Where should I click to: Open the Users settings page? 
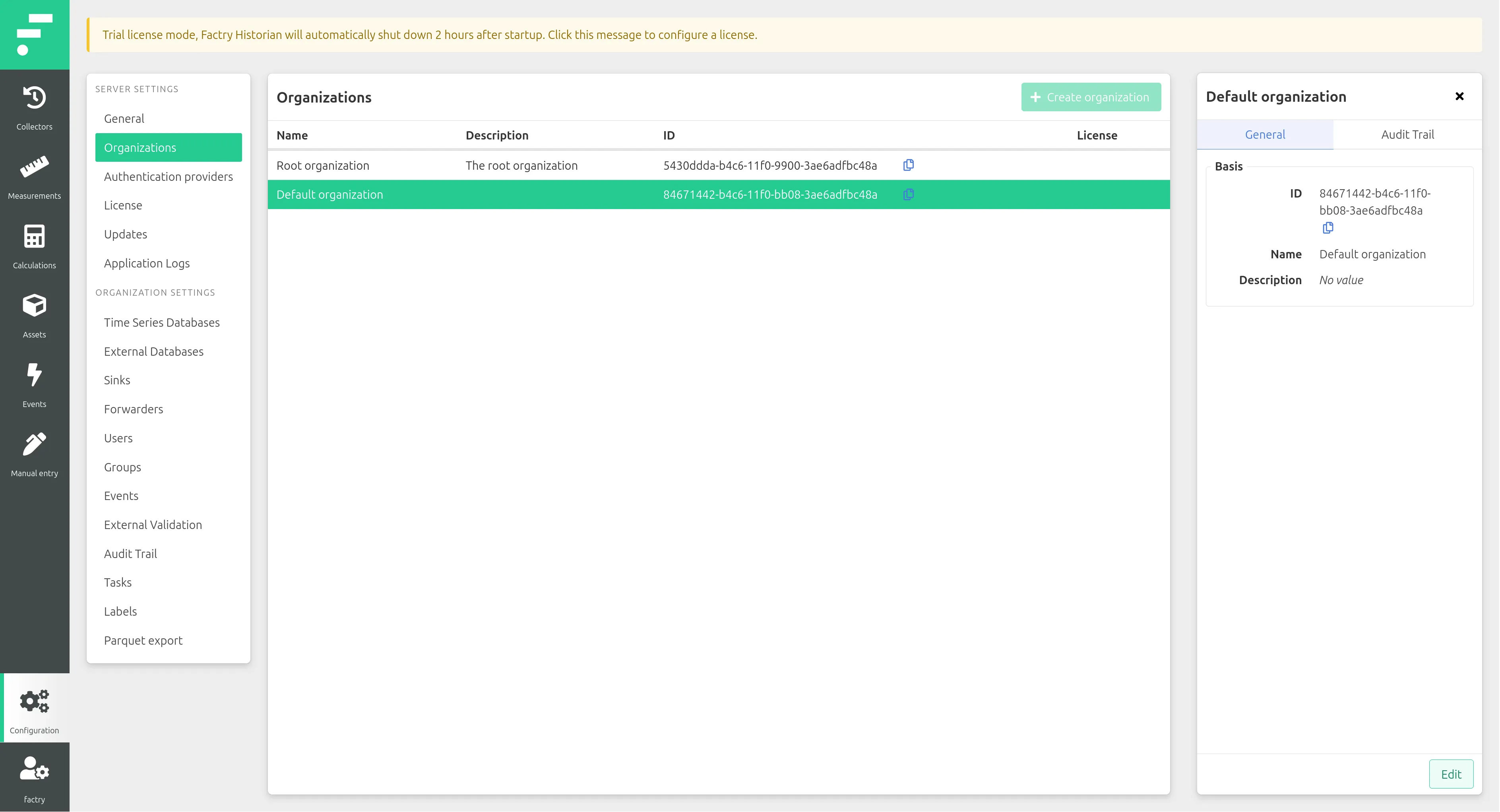pos(168,438)
